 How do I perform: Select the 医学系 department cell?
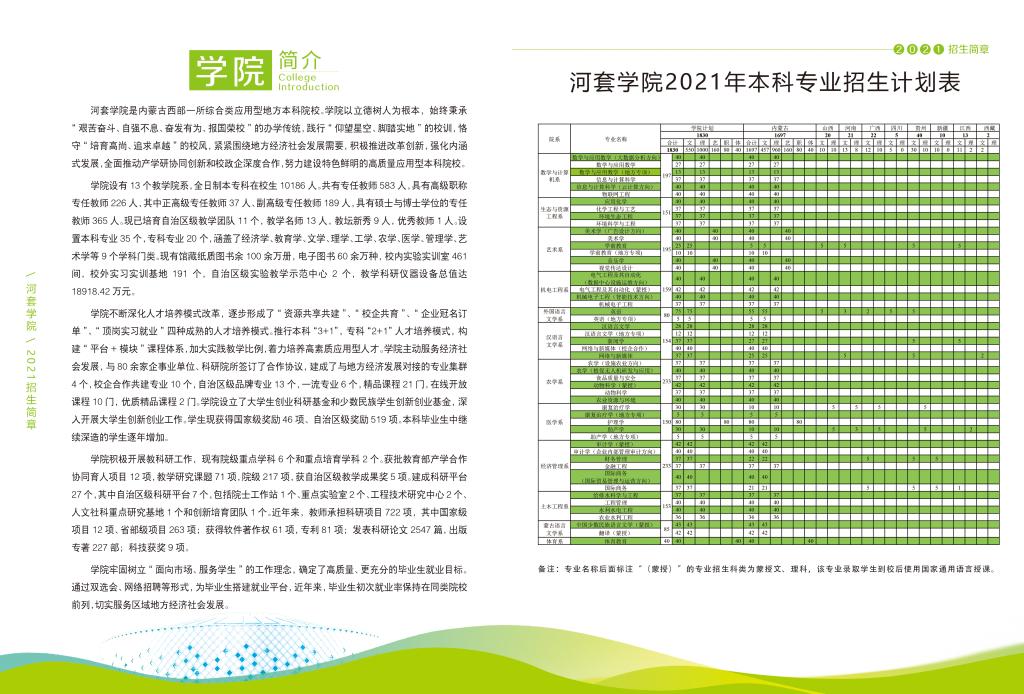coord(554,422)
